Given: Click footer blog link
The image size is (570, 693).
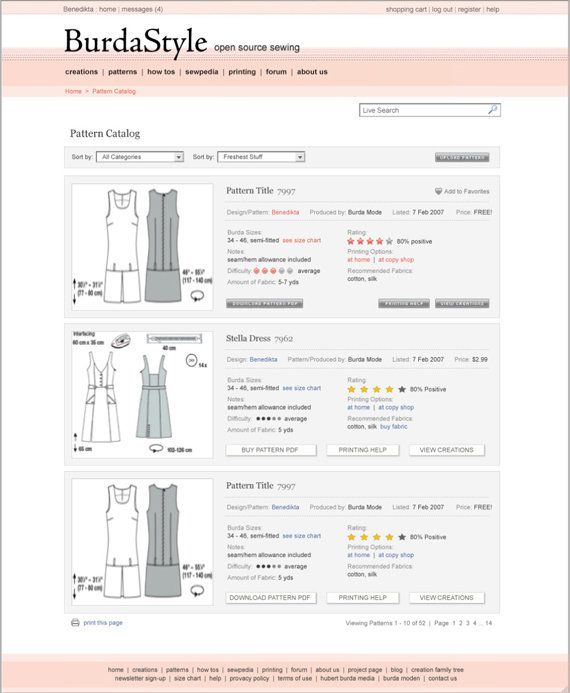Looking at the screenshot, I should click(397, 670).
